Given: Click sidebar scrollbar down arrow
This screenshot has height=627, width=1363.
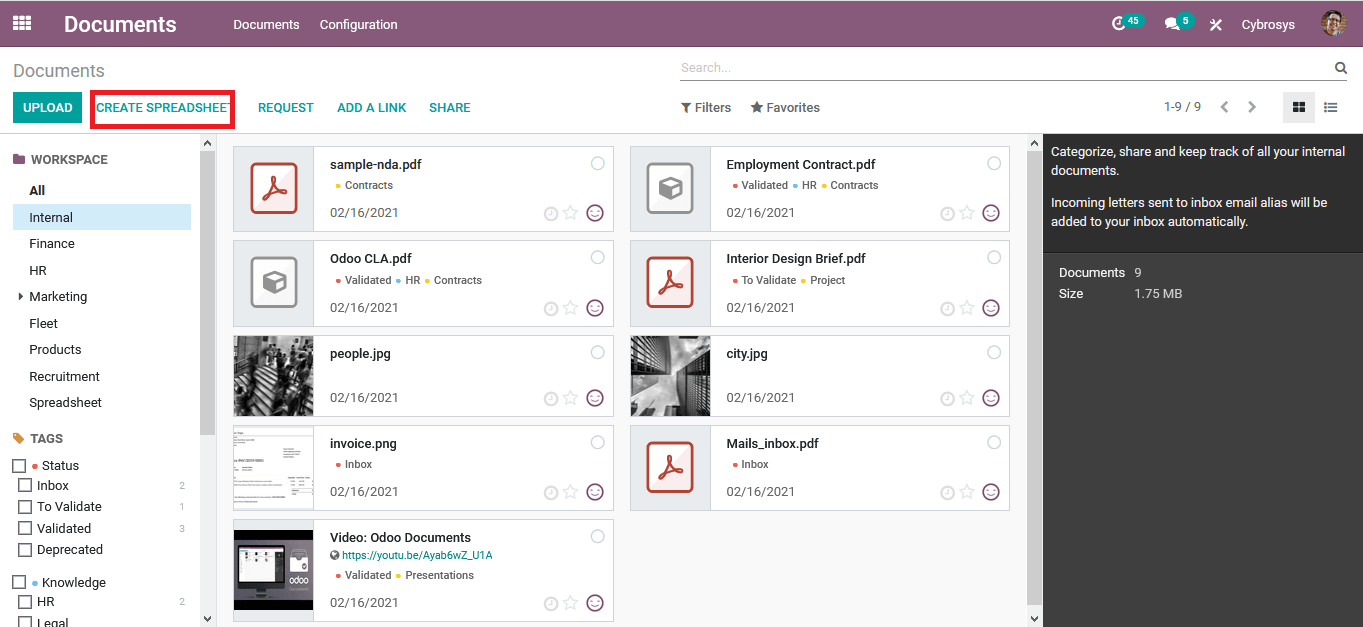Looking at the screenshot, I should tap(208, 618).
